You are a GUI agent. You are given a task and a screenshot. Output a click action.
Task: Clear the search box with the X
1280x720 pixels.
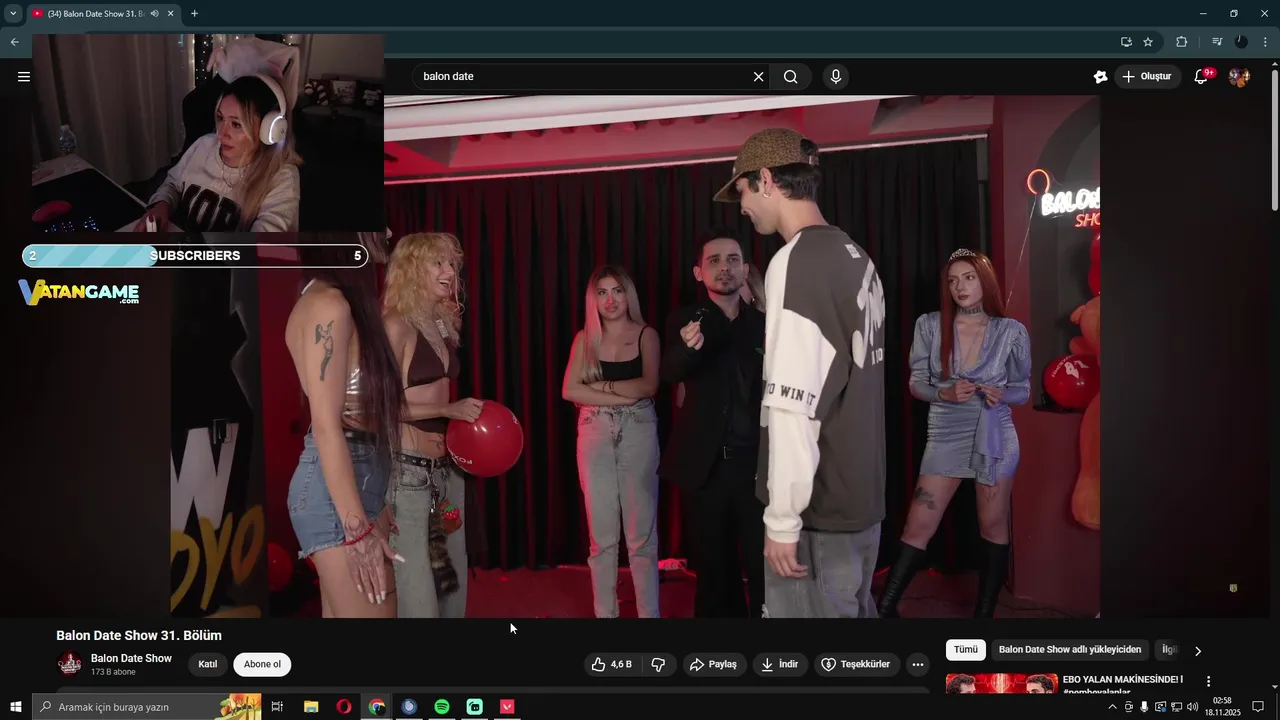pos(758,76)
